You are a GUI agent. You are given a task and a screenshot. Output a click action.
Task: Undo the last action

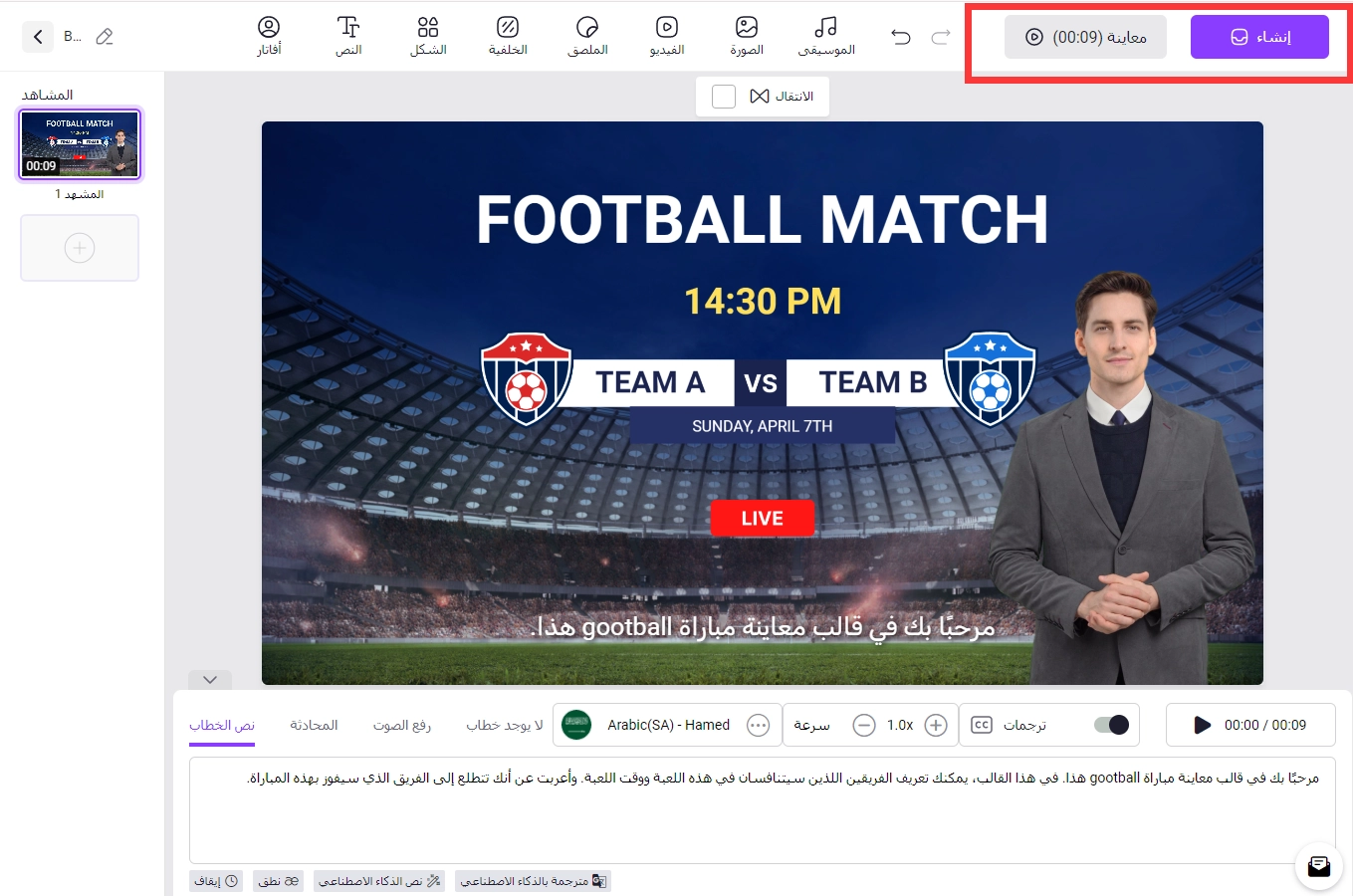[901, 37]
